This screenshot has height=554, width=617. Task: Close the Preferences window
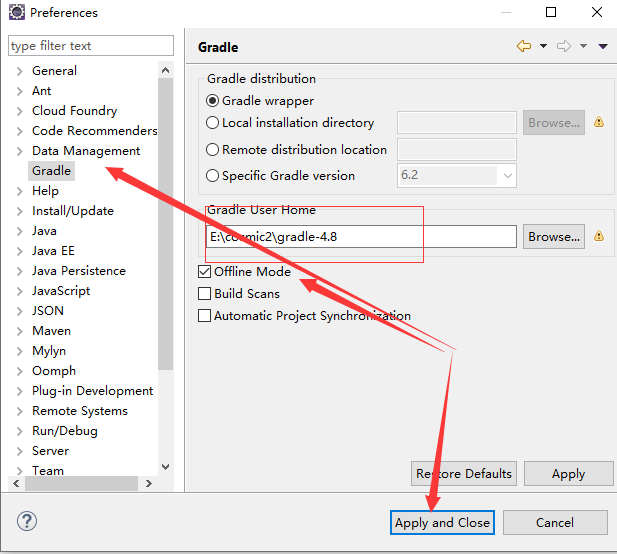597,12
